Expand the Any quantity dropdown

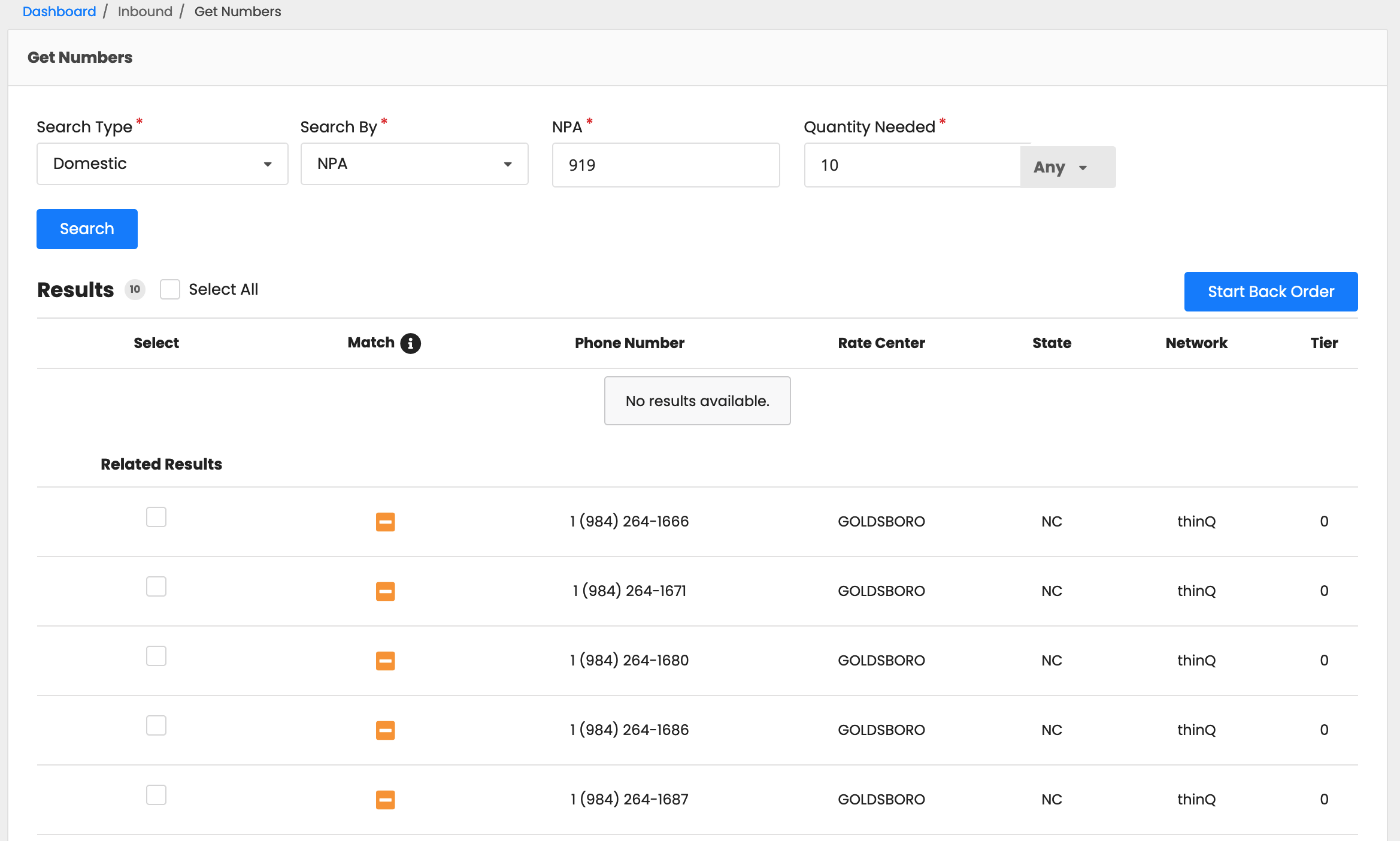click(x=1068, y=167)
